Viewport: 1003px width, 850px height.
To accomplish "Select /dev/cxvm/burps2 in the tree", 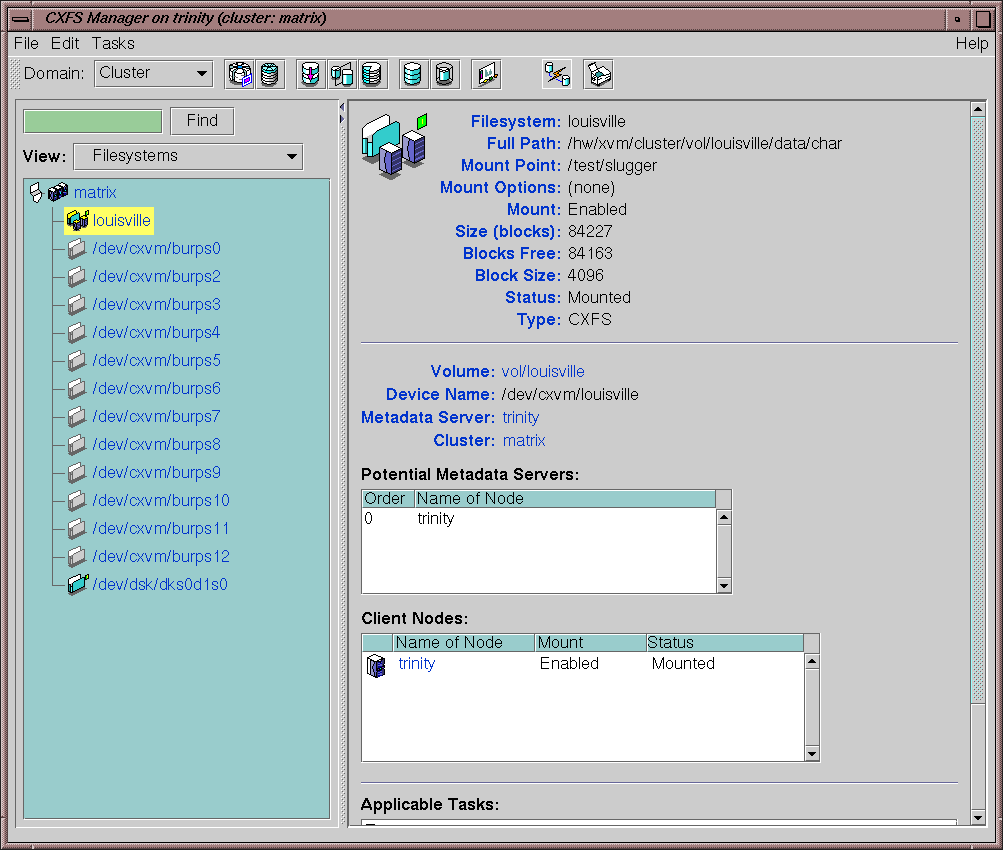I will click(x=157, y=276).
